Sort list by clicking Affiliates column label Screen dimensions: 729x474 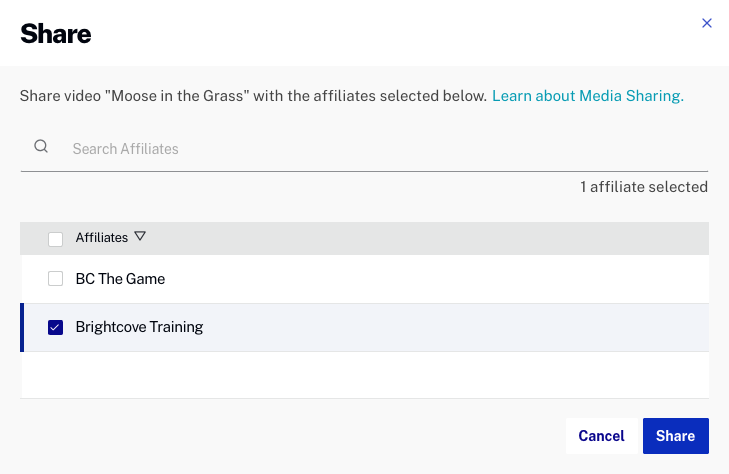[x=102, y=237]
